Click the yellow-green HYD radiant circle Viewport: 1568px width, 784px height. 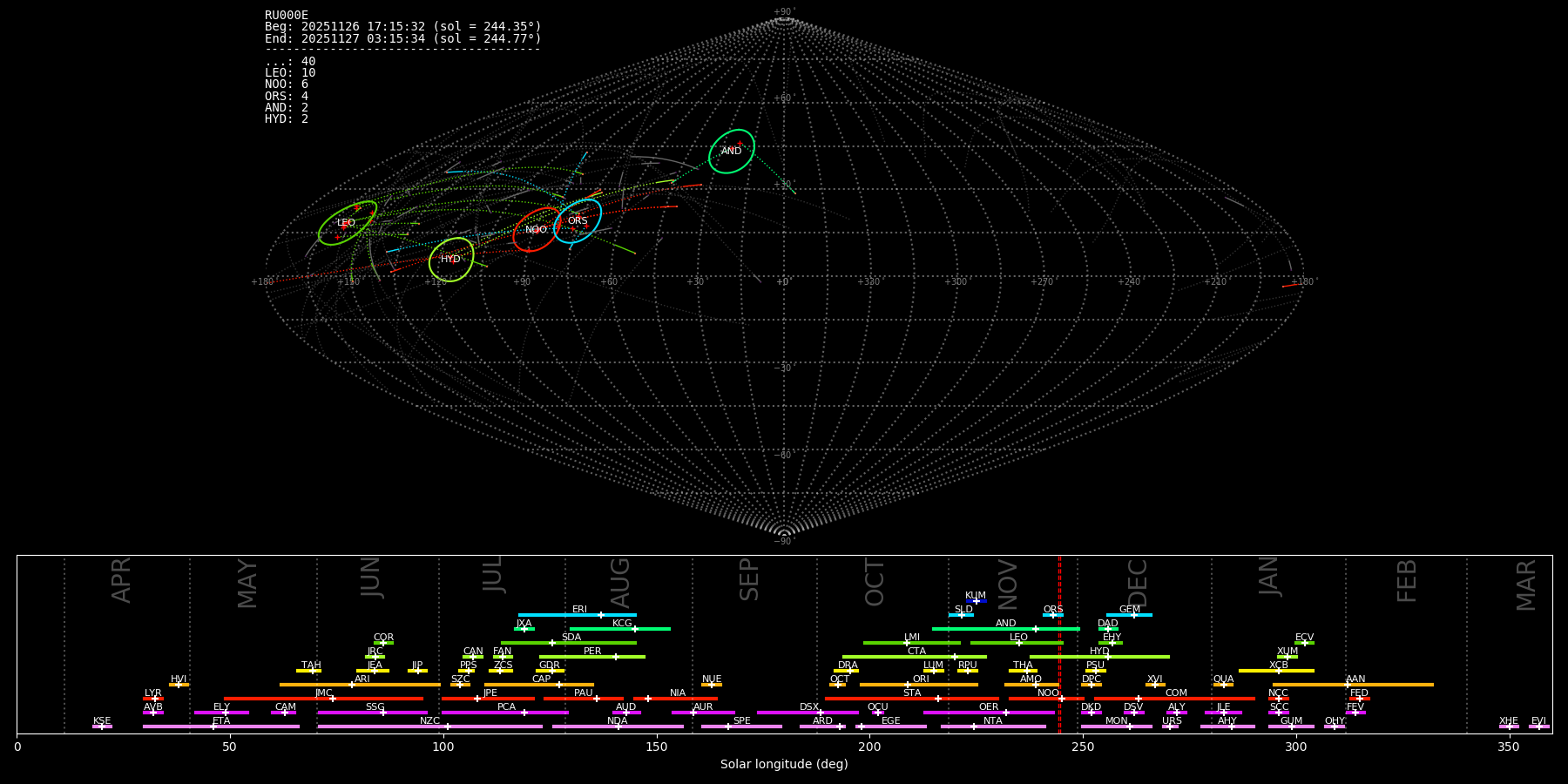pos(450,259)
